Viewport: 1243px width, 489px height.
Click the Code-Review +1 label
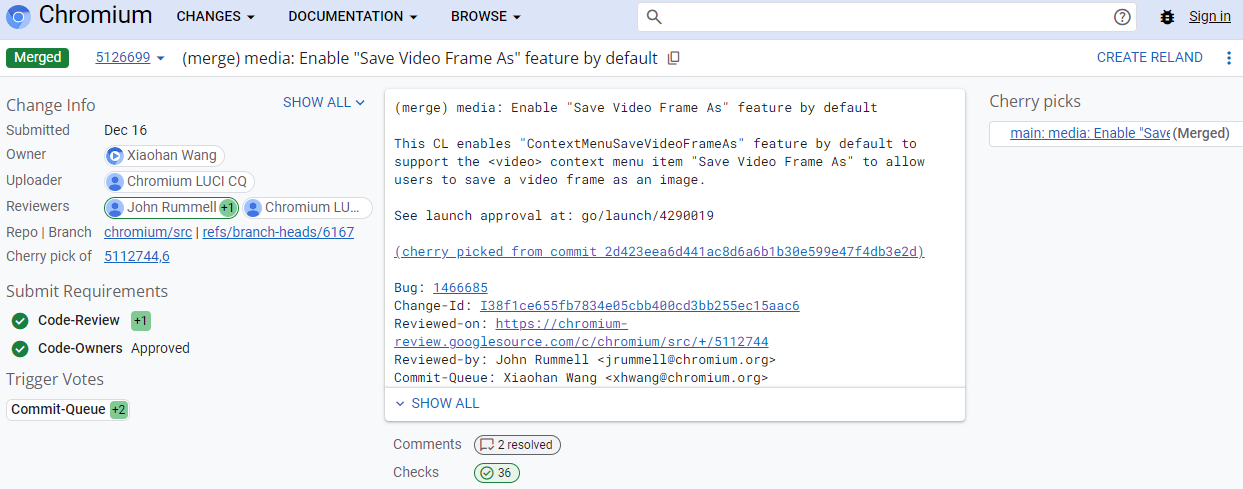pyautogui.click(x=141, y=321)
